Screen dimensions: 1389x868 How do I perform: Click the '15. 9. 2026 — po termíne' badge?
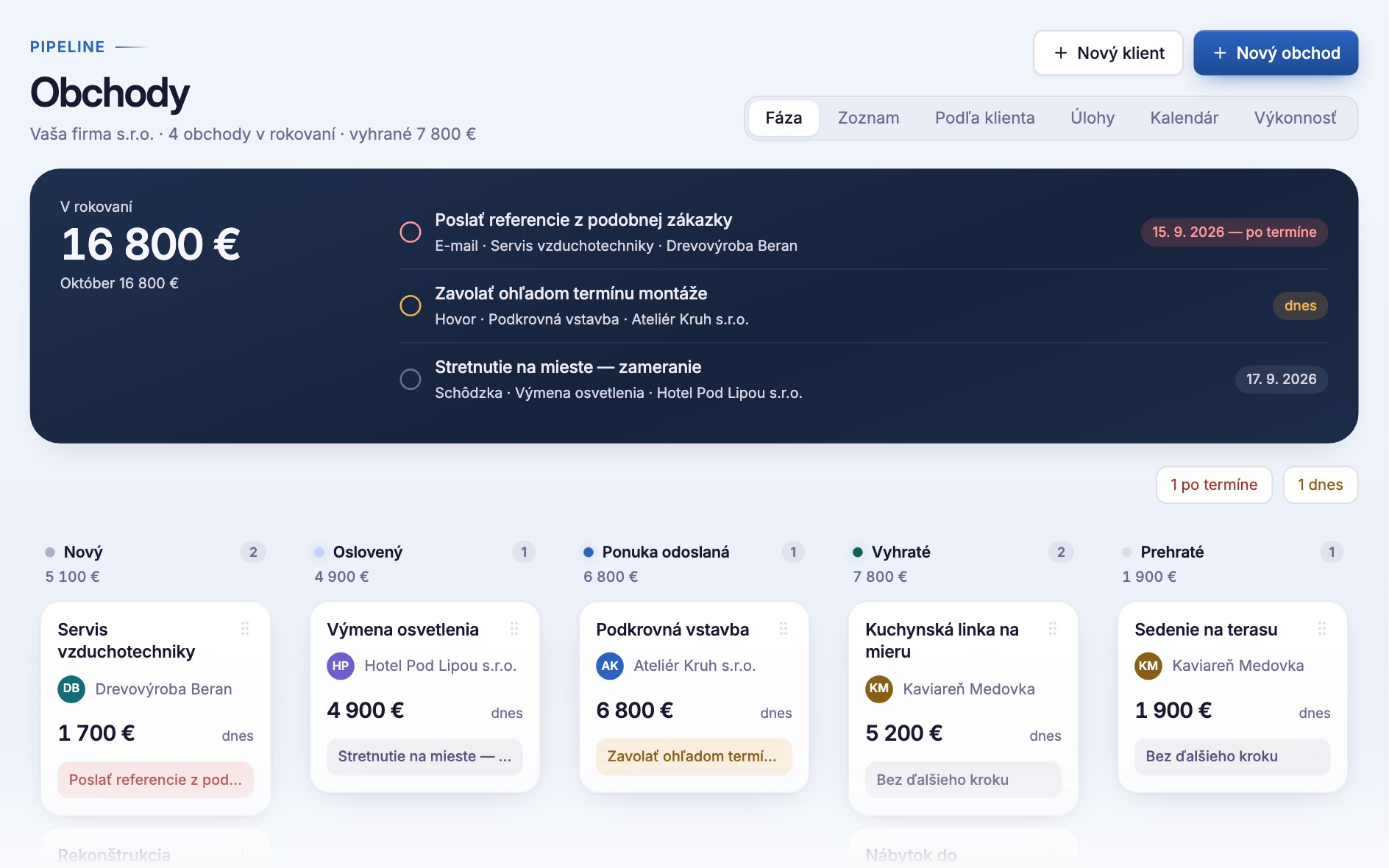[x=1234, y=232]
